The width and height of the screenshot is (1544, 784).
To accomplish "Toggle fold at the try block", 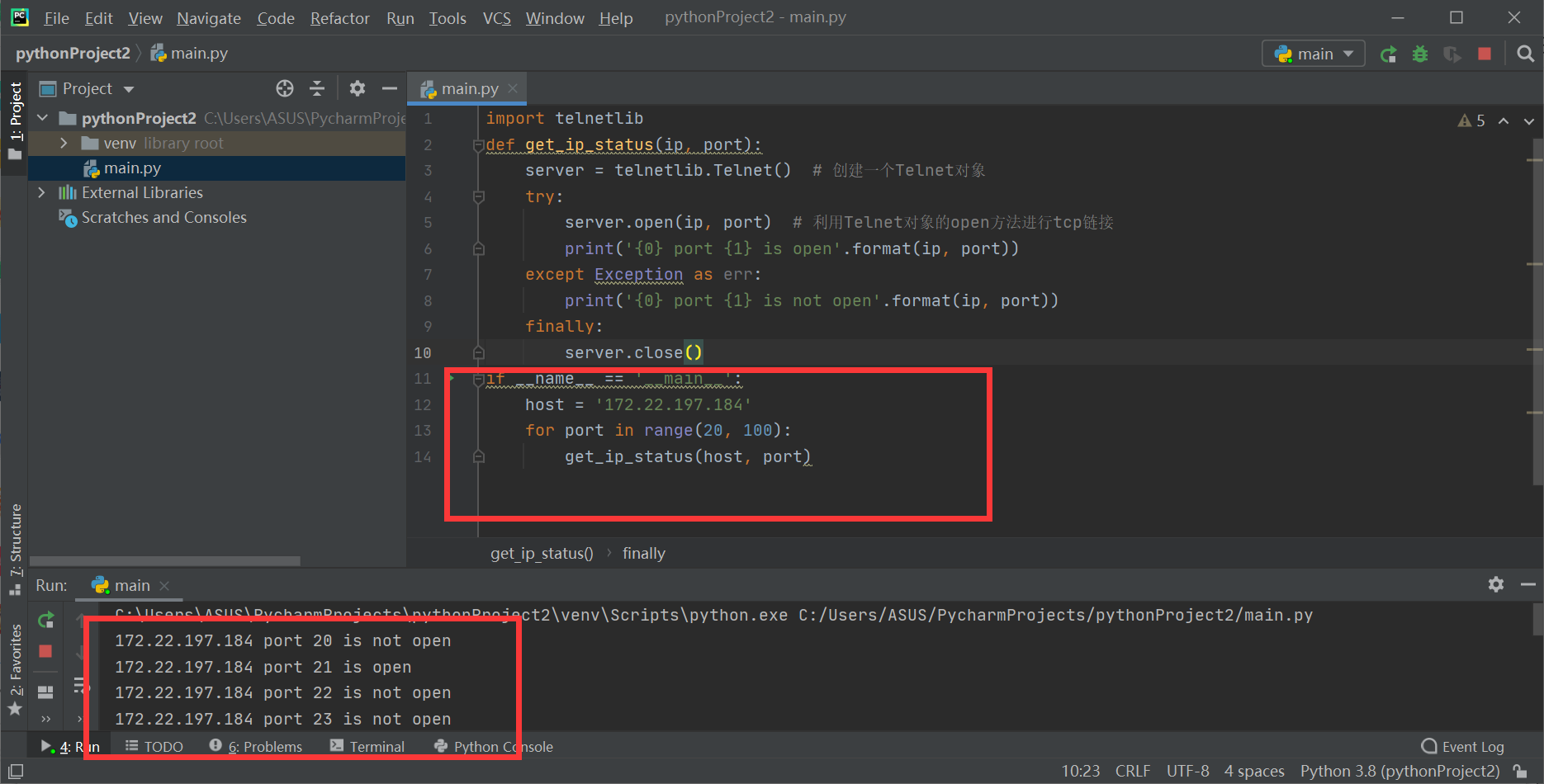I will click(478, 196).
